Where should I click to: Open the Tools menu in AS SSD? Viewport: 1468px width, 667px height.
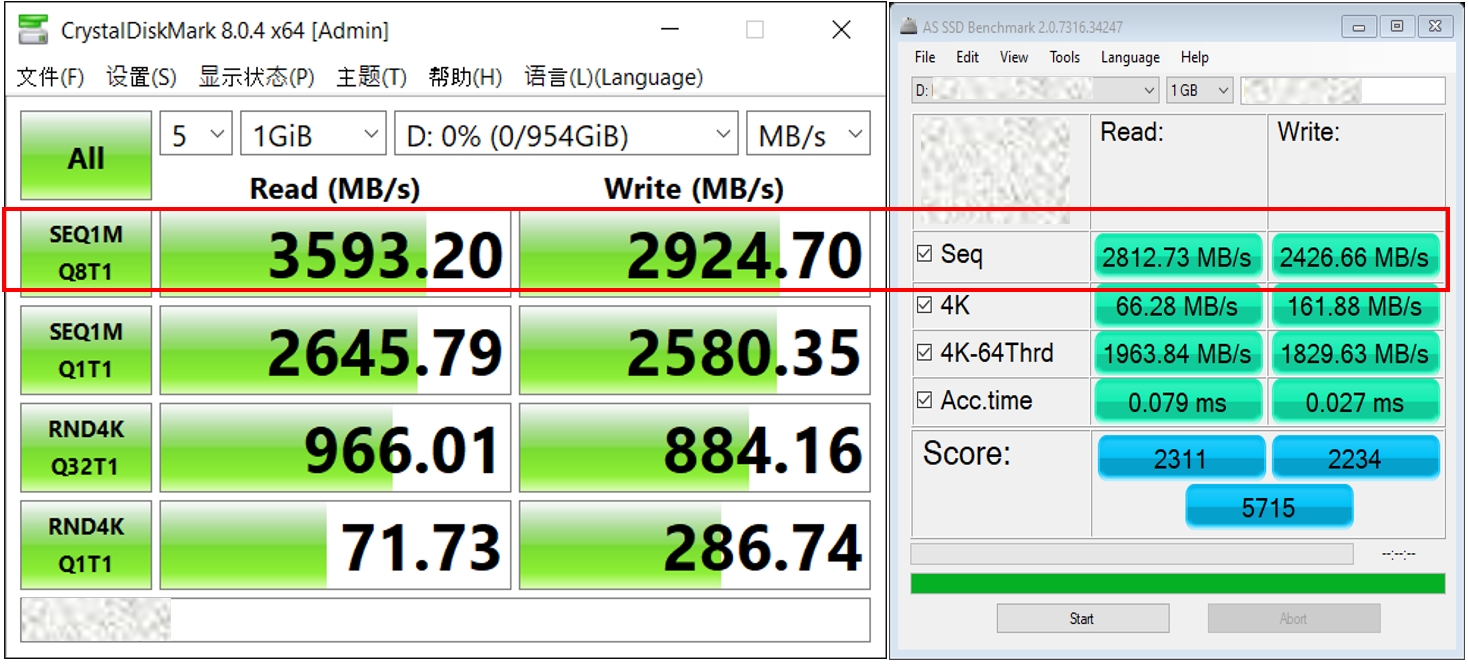(1064, 57)
